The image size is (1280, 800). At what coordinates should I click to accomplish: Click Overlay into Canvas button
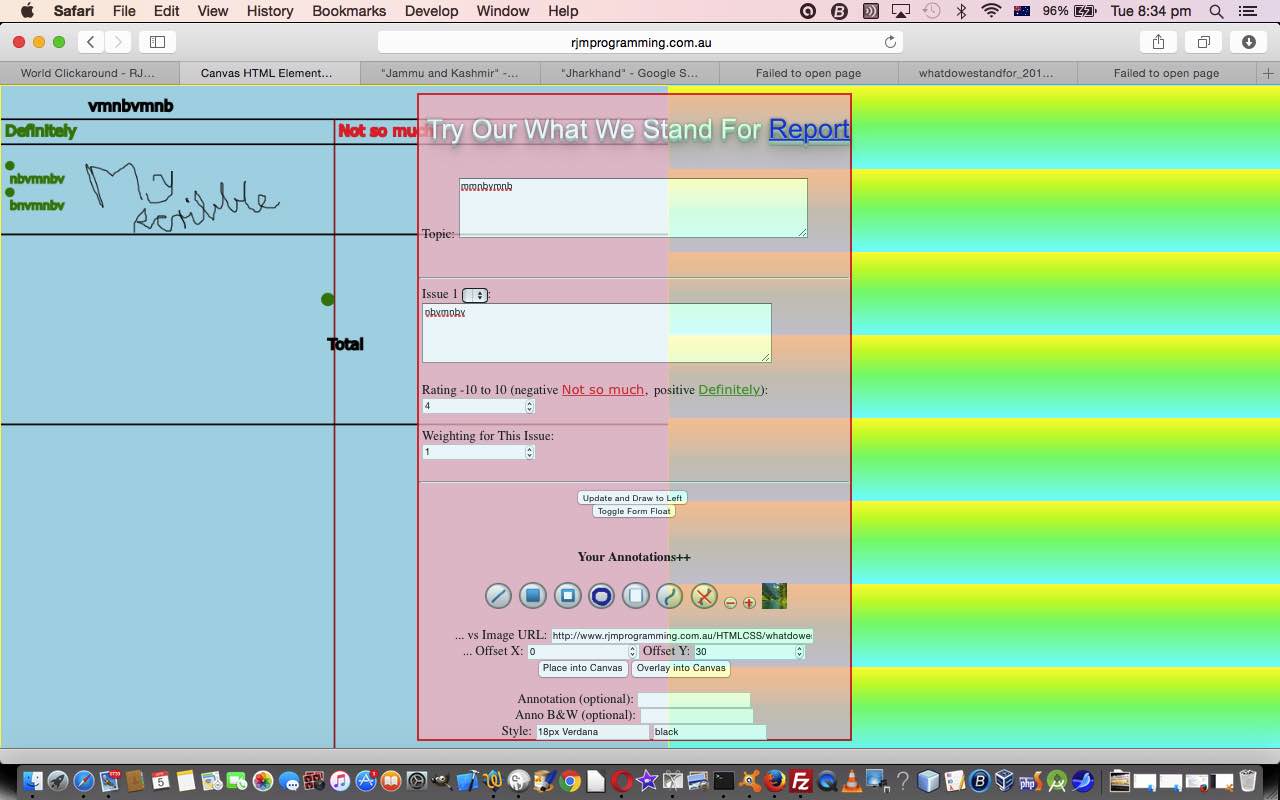681,668
